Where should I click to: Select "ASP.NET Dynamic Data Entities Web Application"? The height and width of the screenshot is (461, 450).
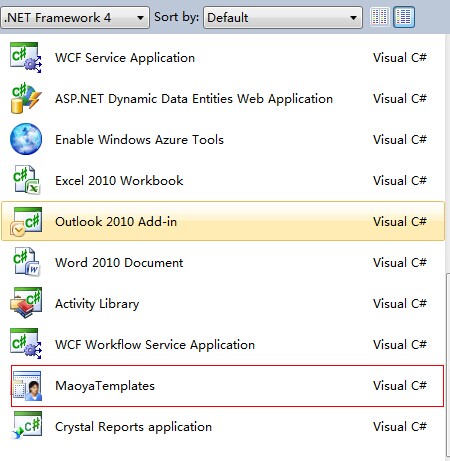tap(194, 99)
